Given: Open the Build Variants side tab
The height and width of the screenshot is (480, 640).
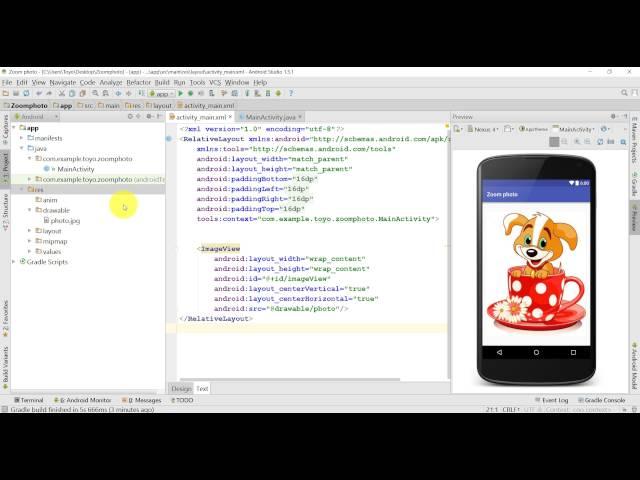Looking at the screenshot, I should (5, 369).
